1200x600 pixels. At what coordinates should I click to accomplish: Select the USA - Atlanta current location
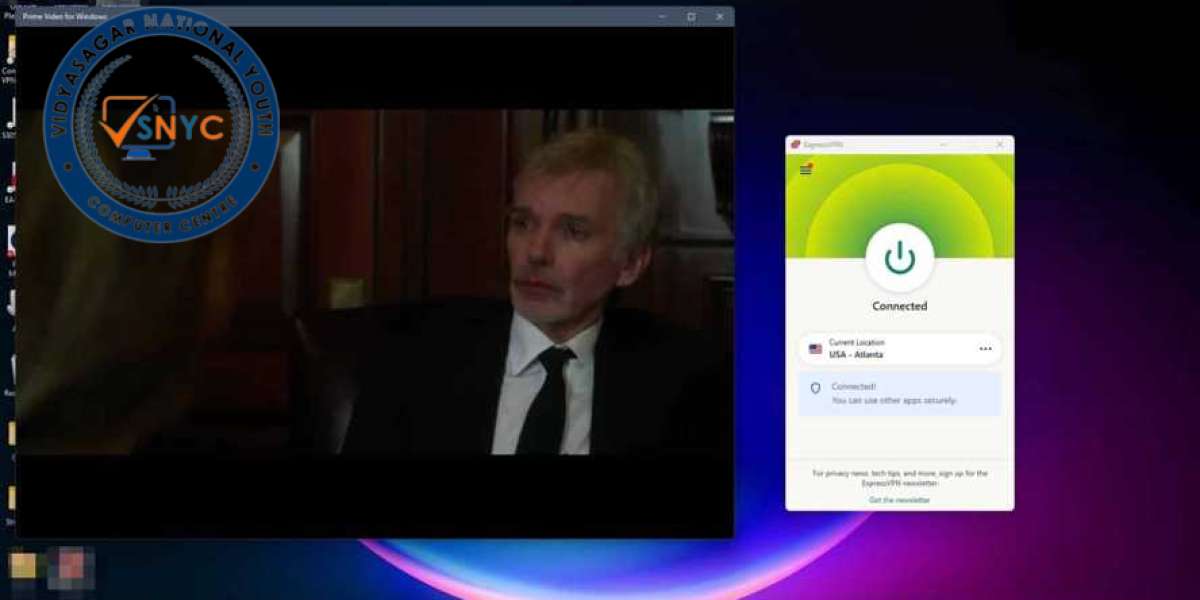click(x=900, y=349)
